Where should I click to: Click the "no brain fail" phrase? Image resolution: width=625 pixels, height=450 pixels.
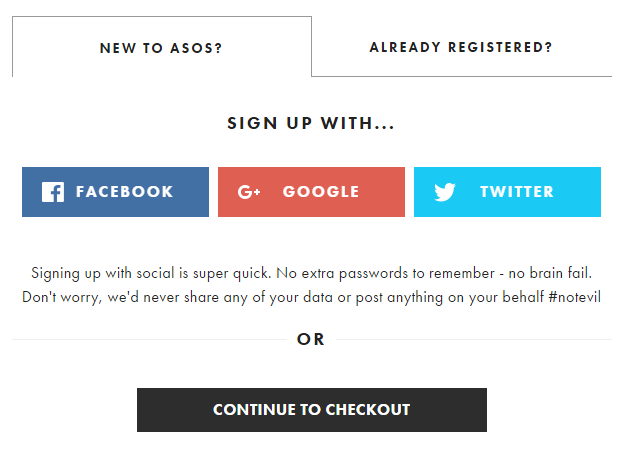[x=550, y=273]
